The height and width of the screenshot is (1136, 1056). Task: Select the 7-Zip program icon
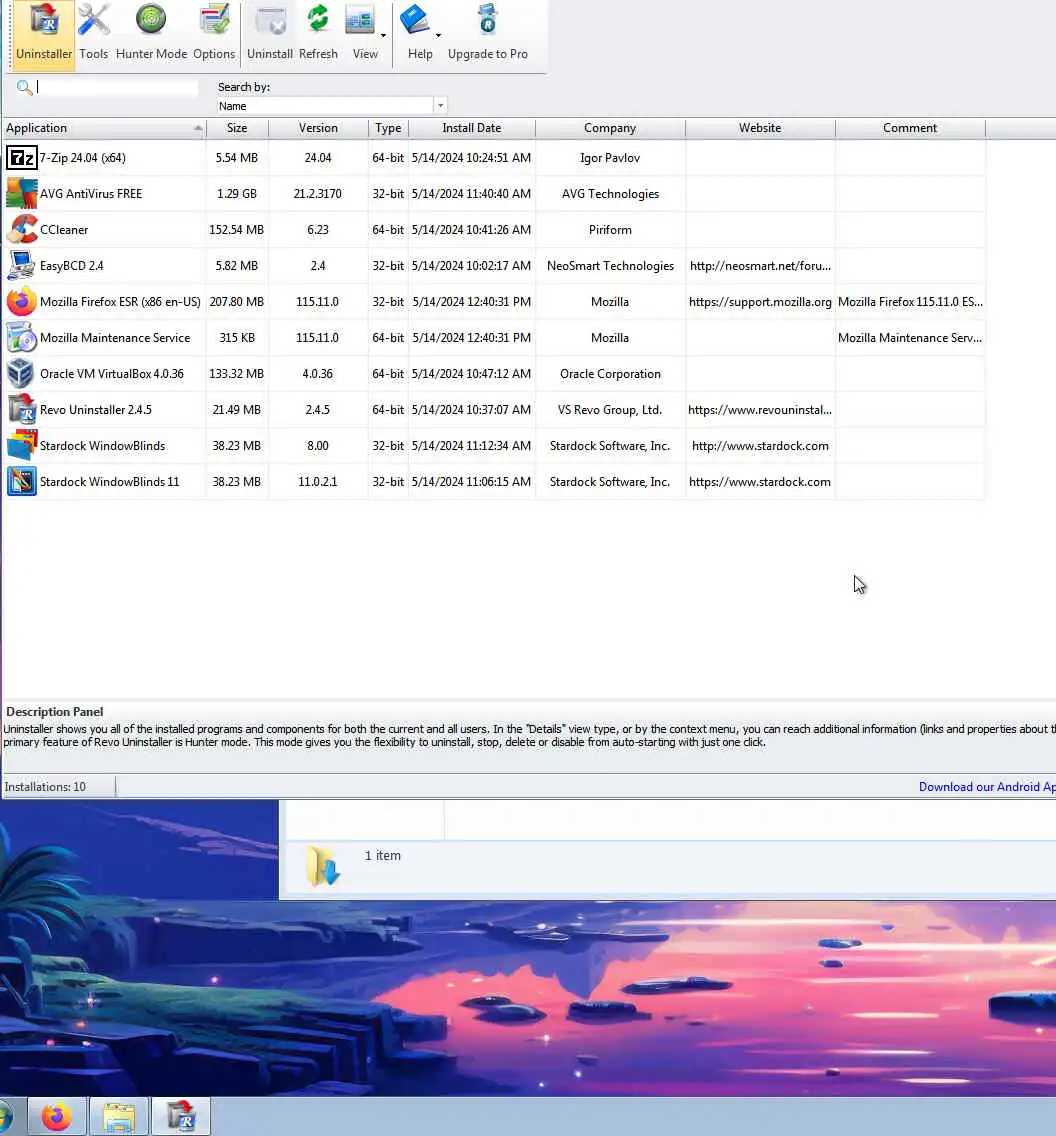click(21, 157)
